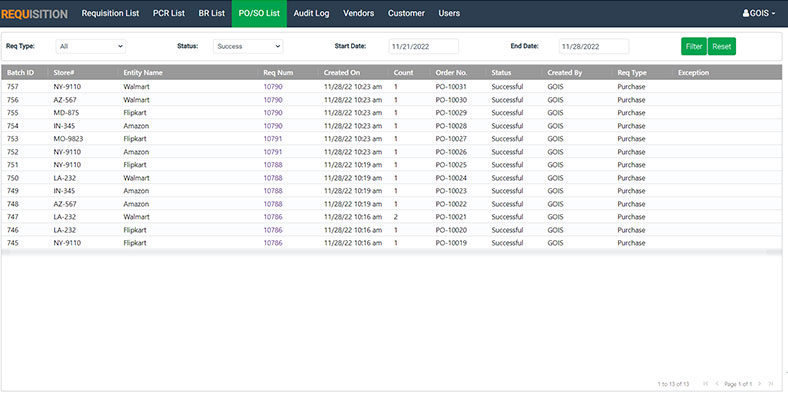Go to next page arrow
This screenshot has height=395, width=788.
[x=760, y=384]
